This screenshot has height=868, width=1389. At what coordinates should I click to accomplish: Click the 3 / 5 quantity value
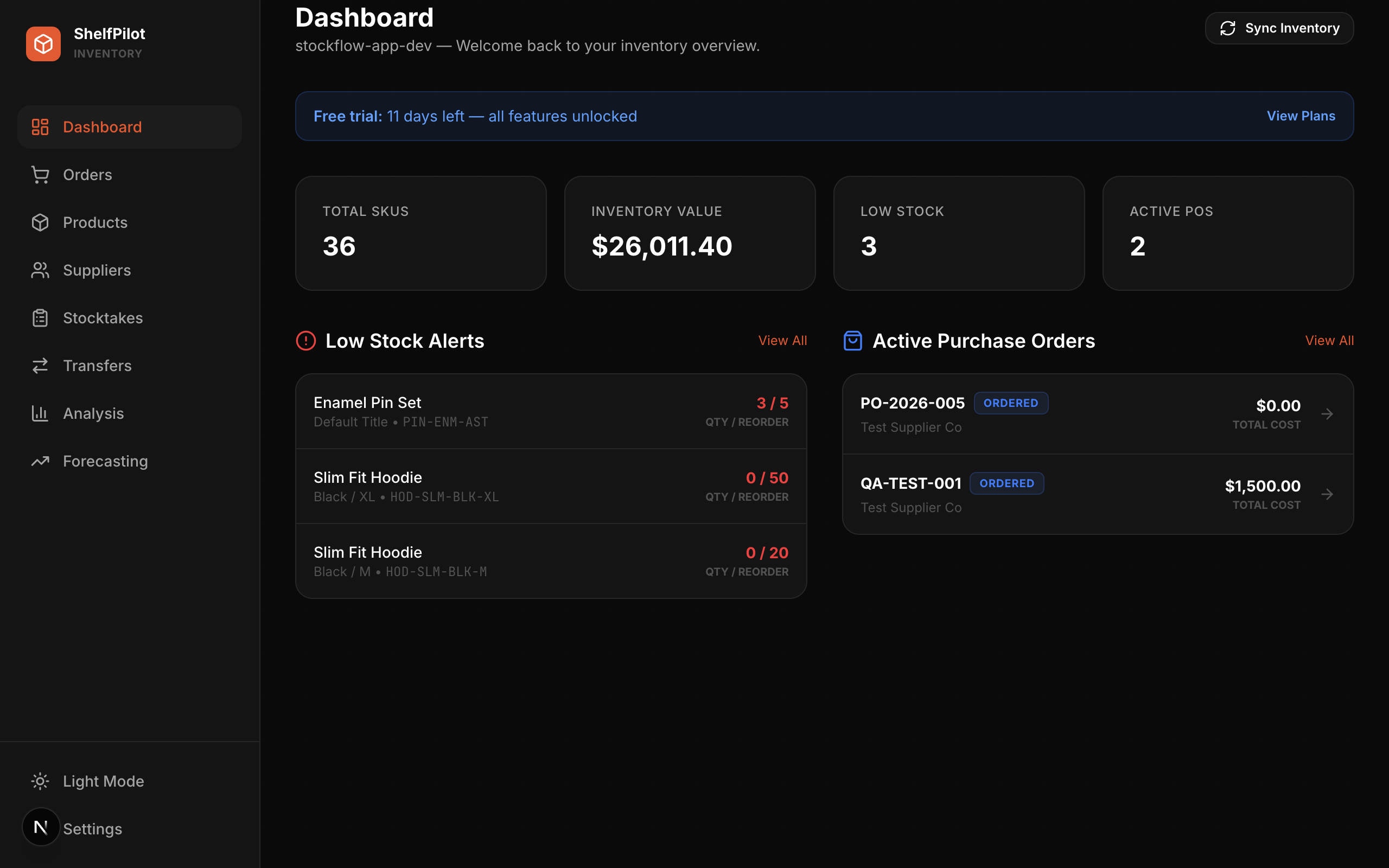tap(773, 403)
